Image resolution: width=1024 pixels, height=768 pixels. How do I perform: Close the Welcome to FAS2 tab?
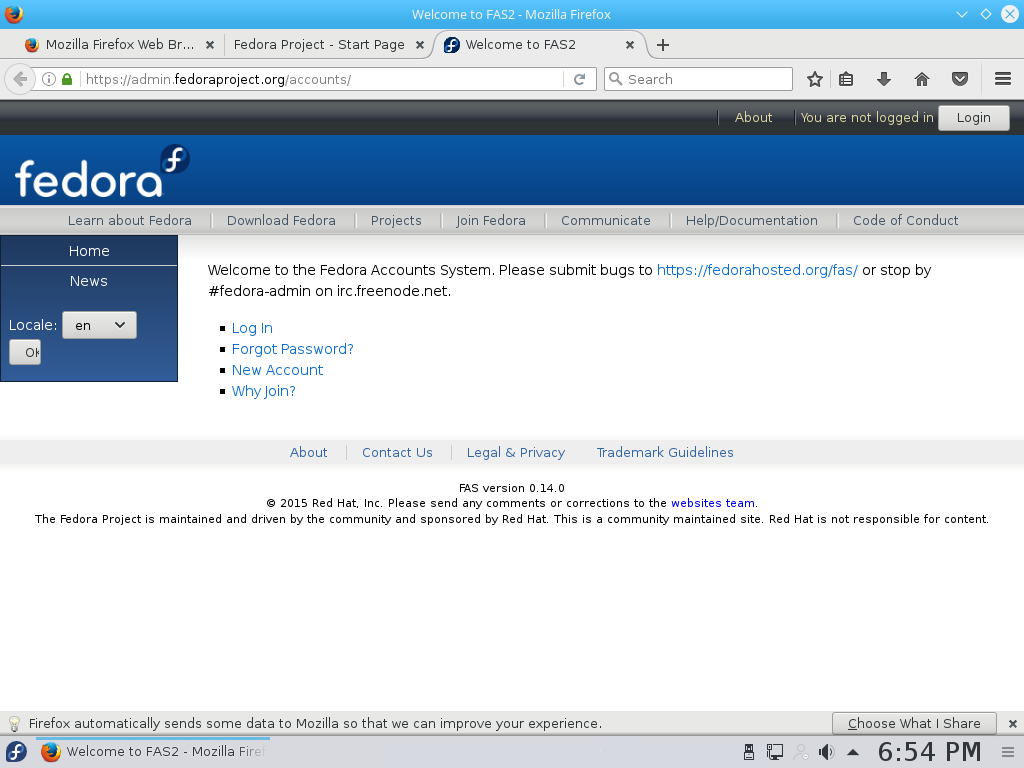(630, 45)
